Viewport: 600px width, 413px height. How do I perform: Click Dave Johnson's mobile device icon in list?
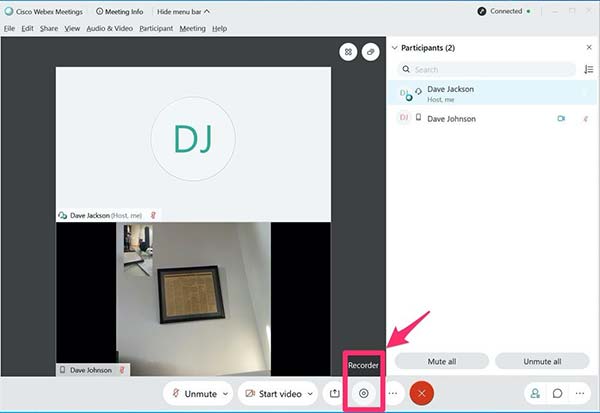pos(419,118)
